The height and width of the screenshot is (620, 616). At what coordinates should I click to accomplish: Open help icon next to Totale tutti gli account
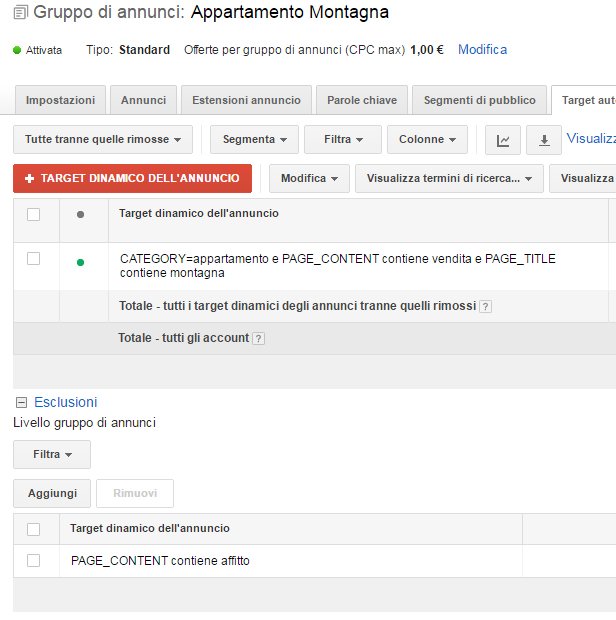[258, 338]
